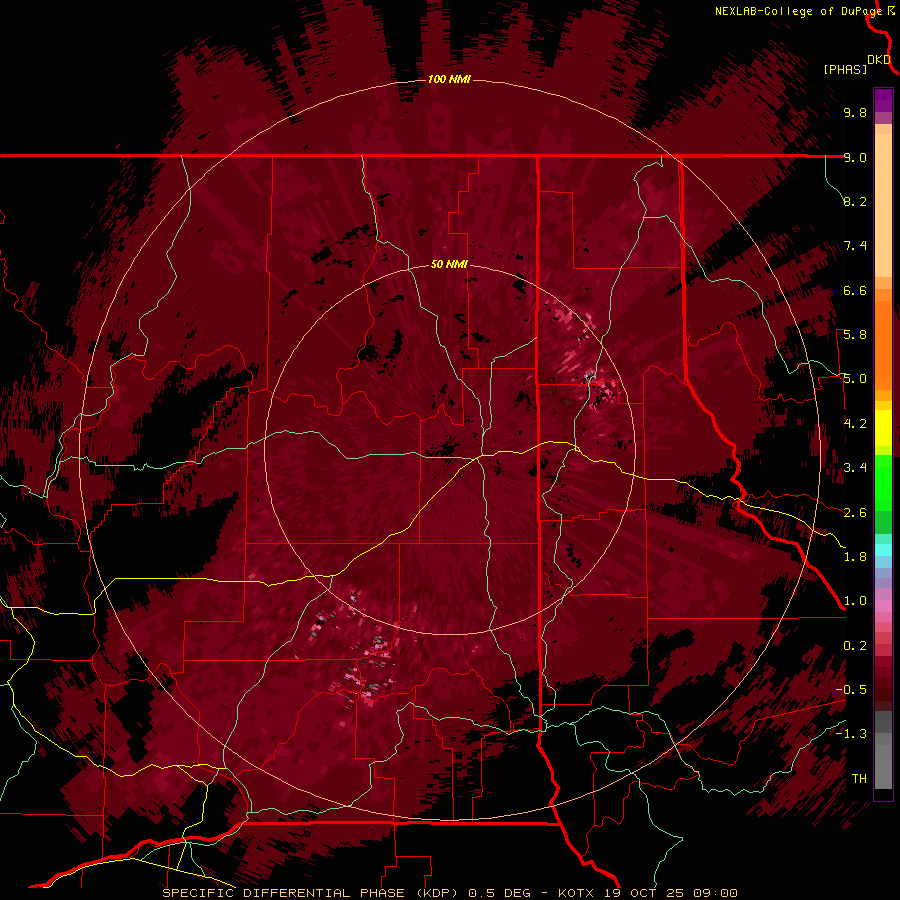900x900 pixels.
Task: Click the 5.0 value on the scale
Action: pyautogui.click(x=855, y=379)
